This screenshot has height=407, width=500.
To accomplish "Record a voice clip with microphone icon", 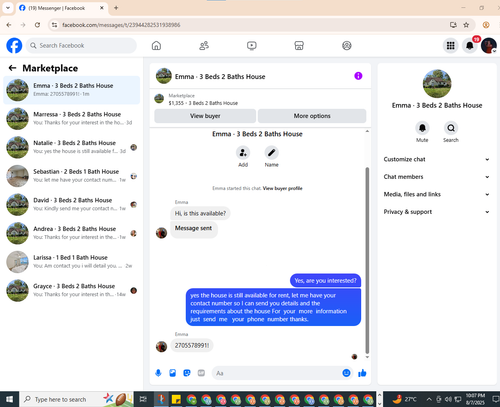I will click(158, 373).
